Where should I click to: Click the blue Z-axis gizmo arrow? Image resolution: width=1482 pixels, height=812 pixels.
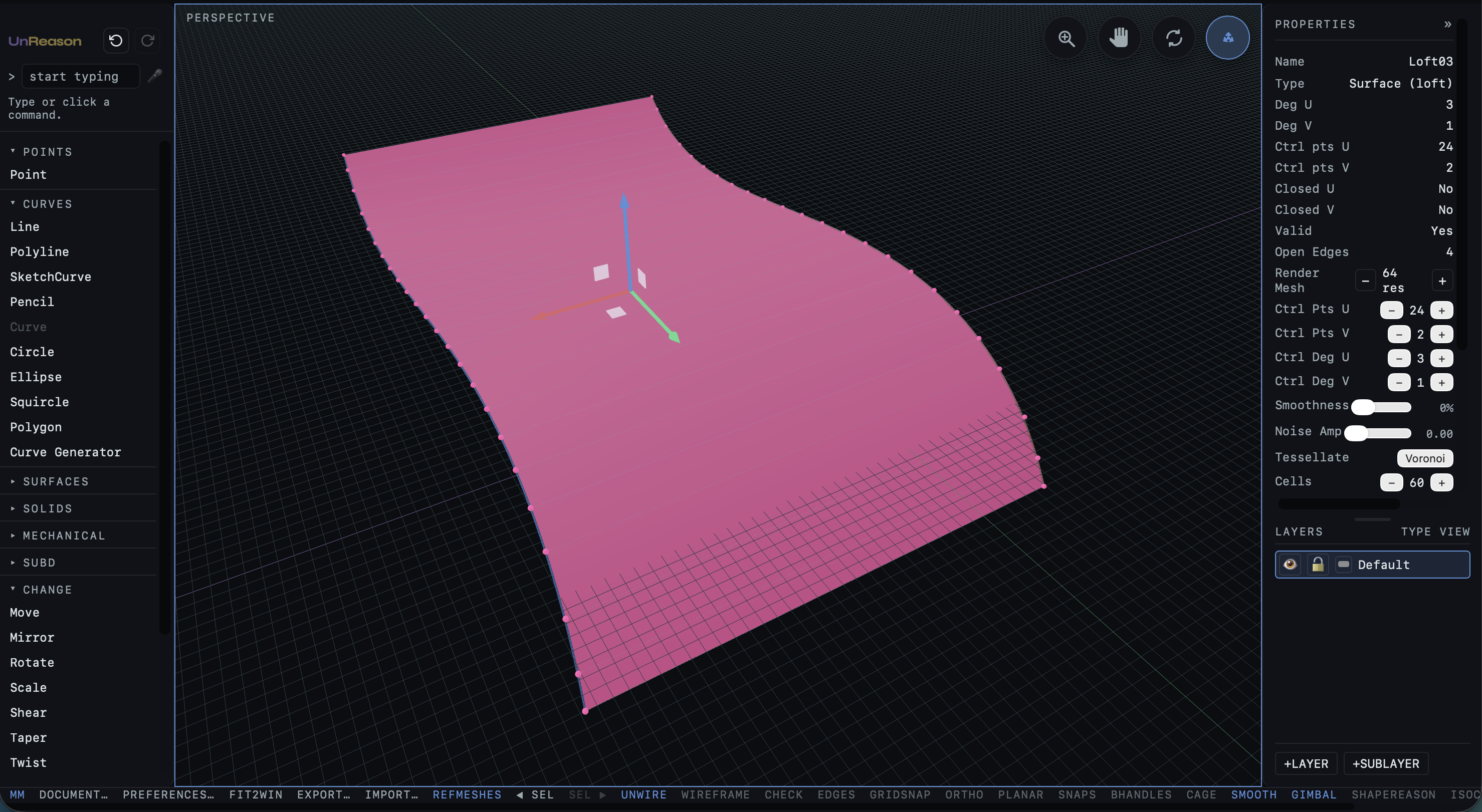coord(624,202)
